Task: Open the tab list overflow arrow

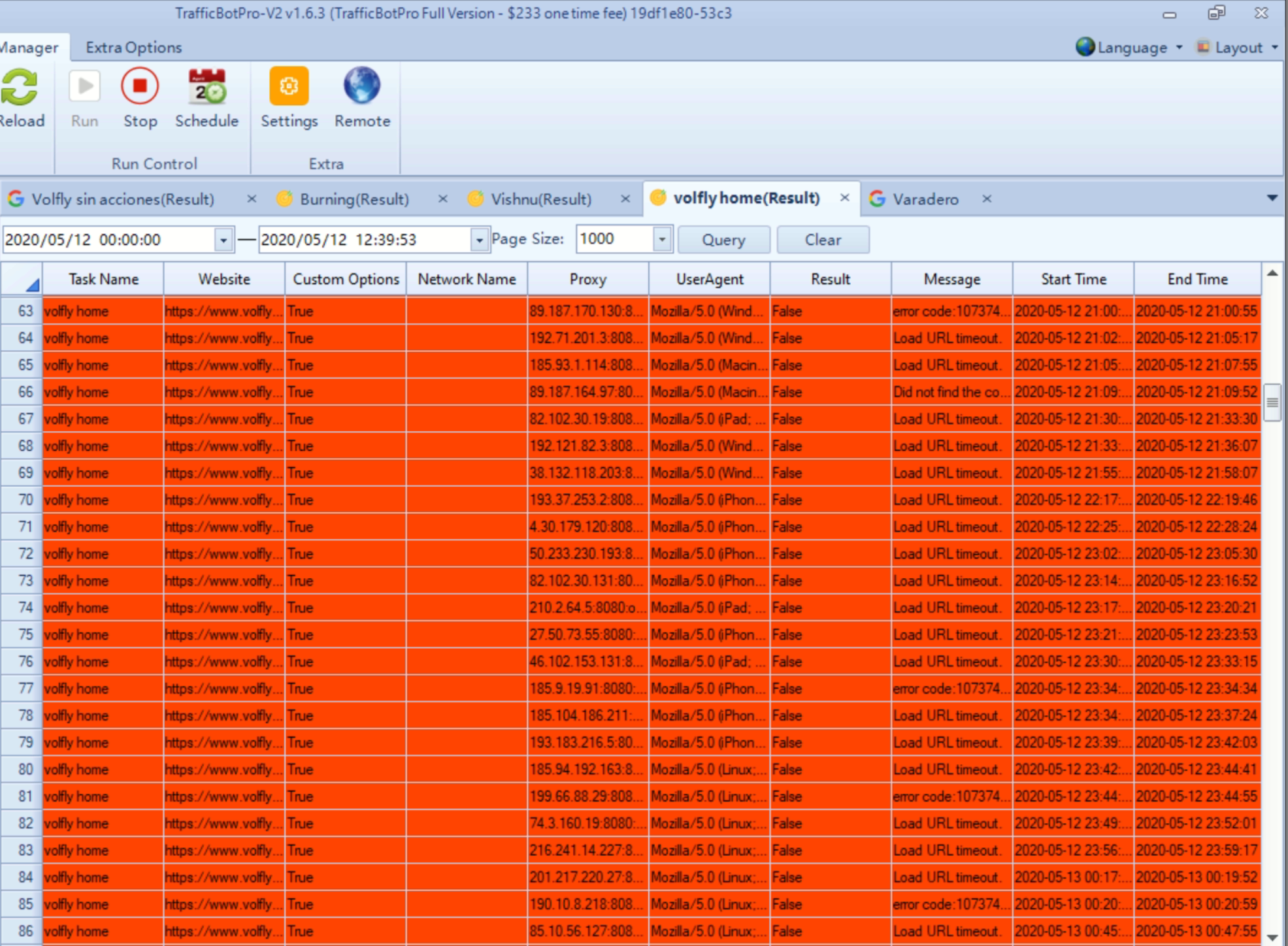Action: point(1272,198)
